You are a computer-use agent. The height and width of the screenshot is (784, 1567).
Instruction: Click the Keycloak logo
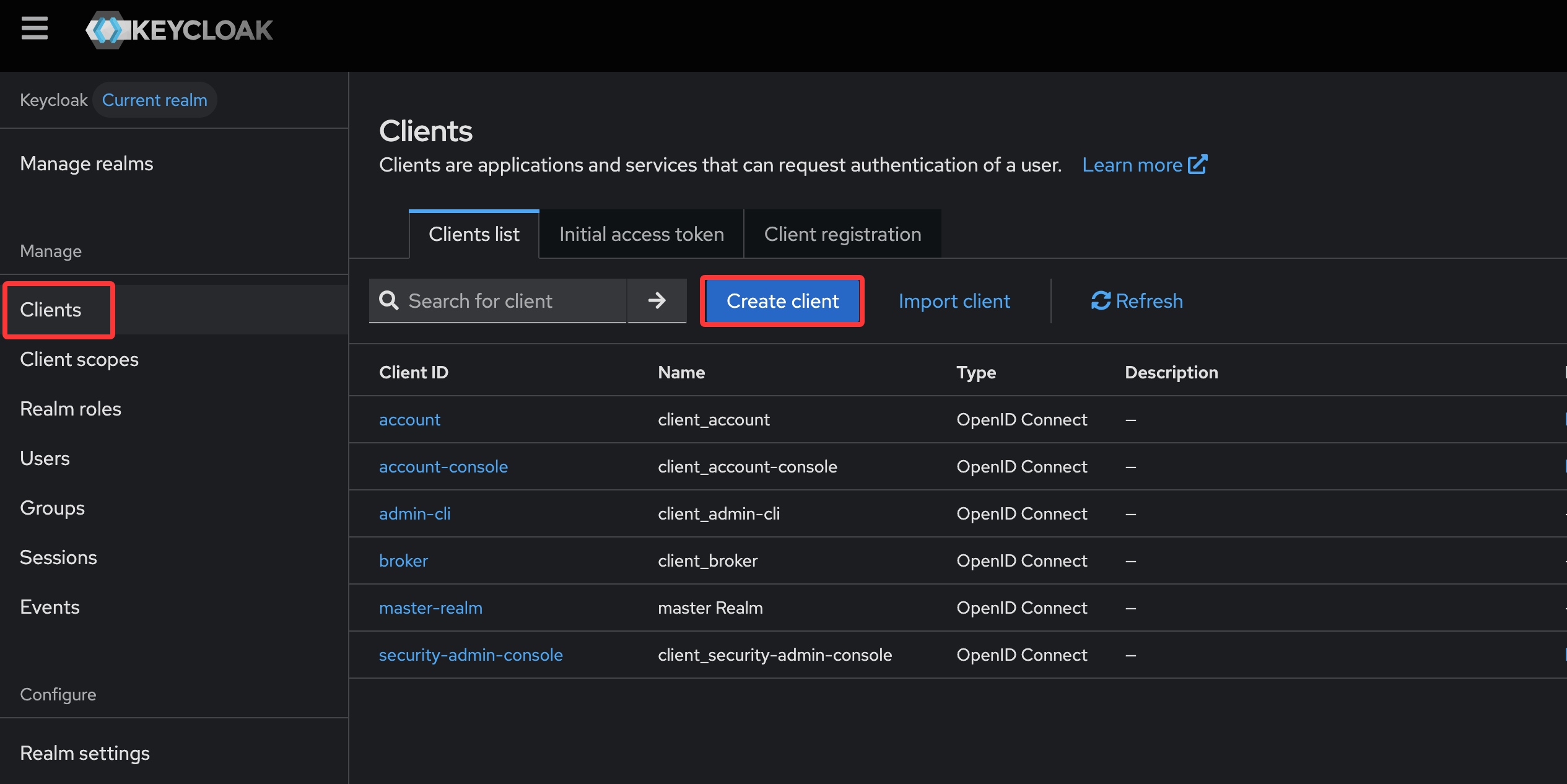(179, 30)
